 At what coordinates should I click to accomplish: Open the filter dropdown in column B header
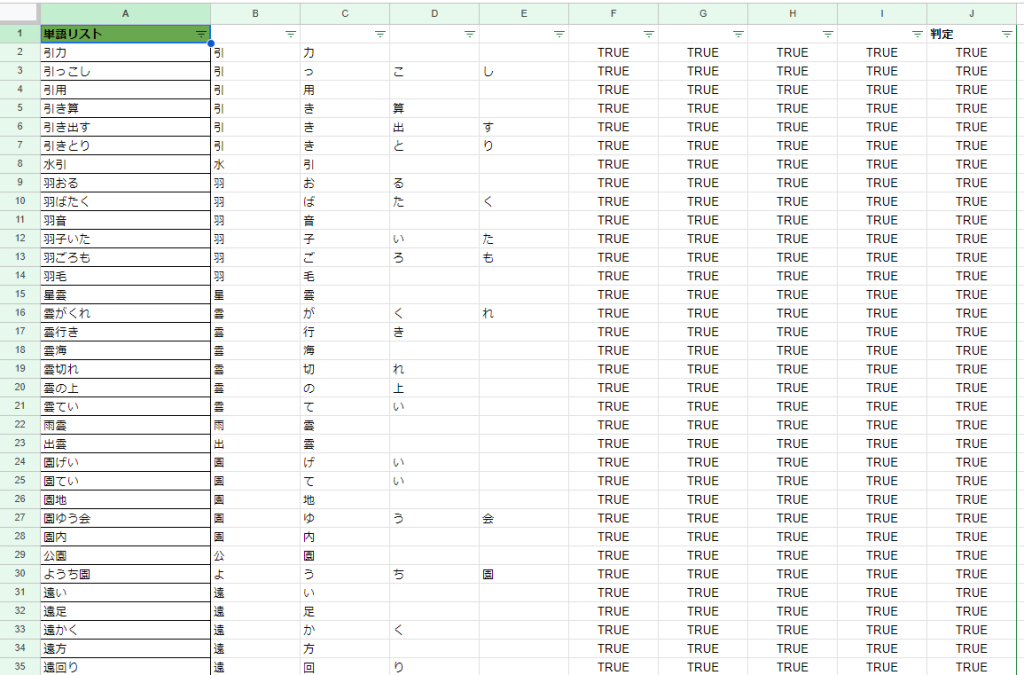[291, 34]
